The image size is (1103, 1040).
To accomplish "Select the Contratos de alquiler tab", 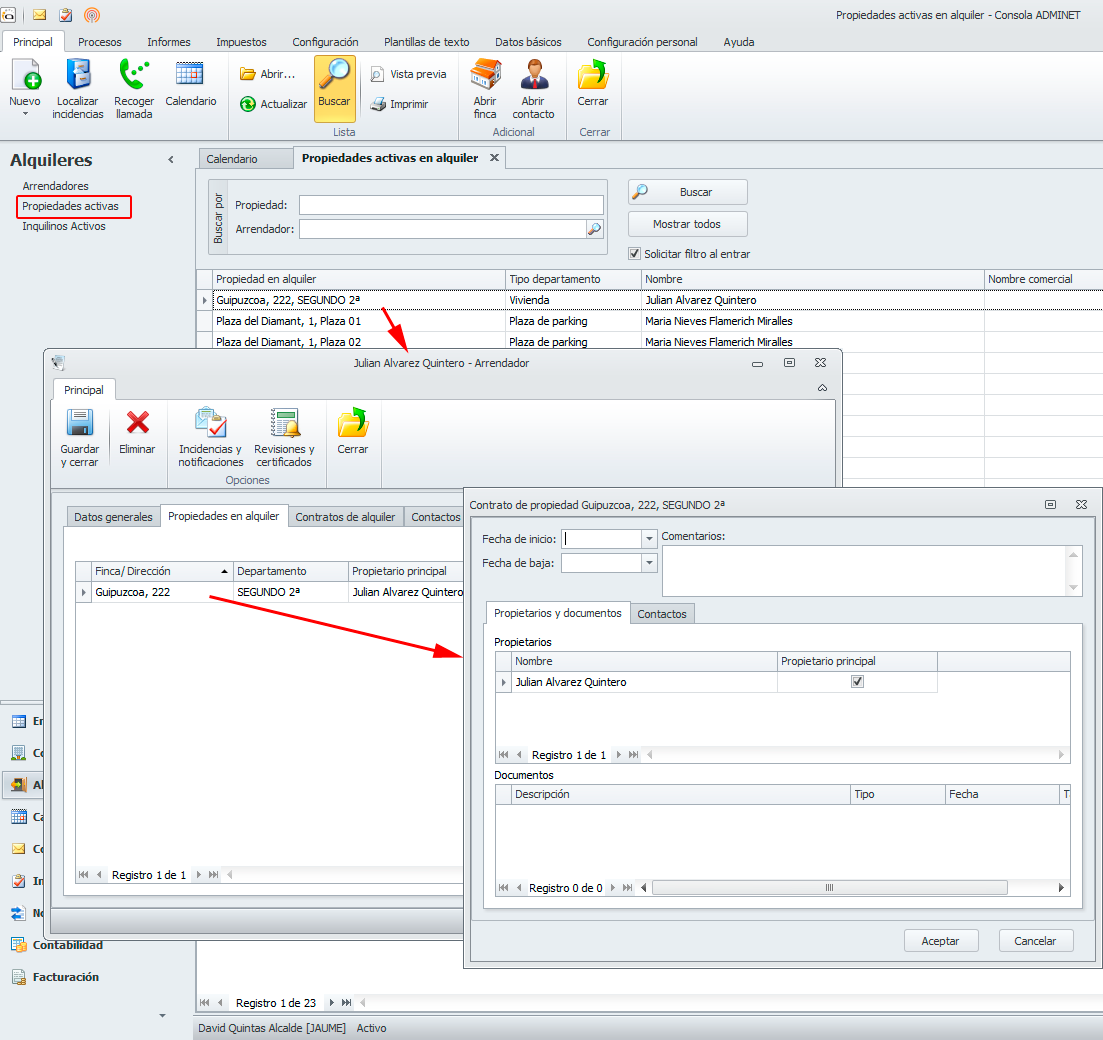I will tap(345, 517).
